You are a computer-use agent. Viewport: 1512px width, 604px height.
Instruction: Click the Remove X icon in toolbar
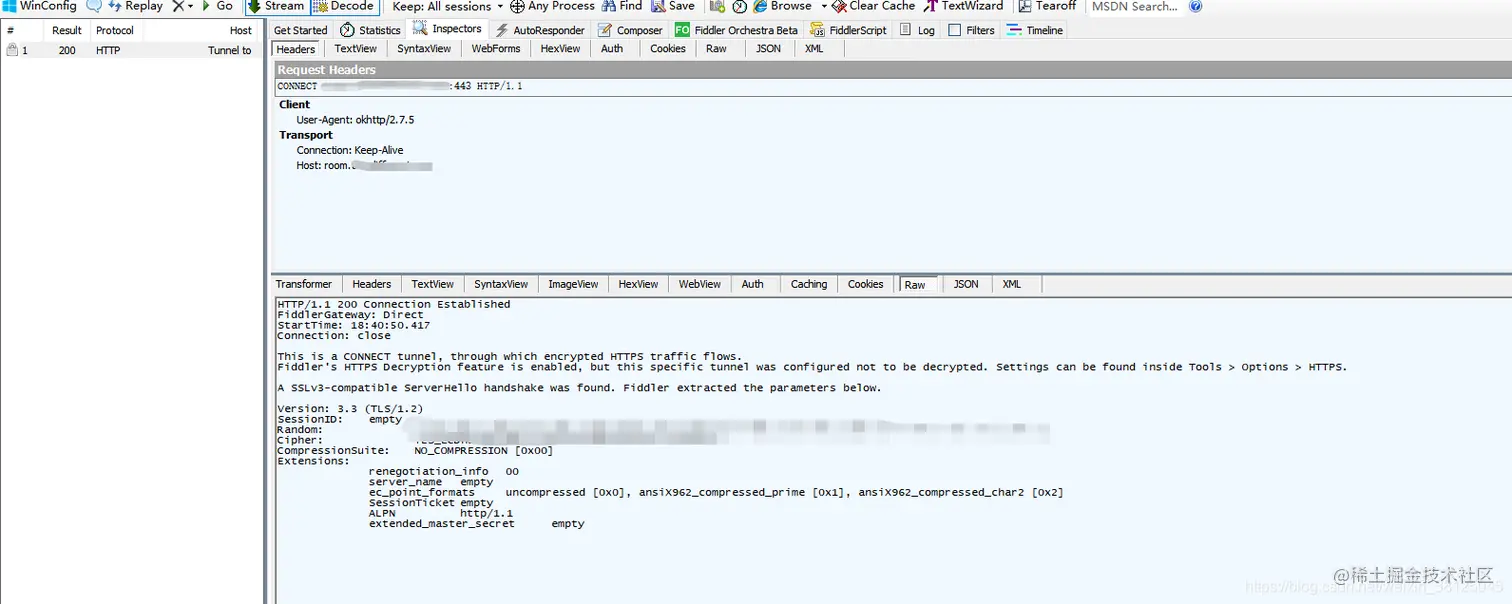(178, 6)
